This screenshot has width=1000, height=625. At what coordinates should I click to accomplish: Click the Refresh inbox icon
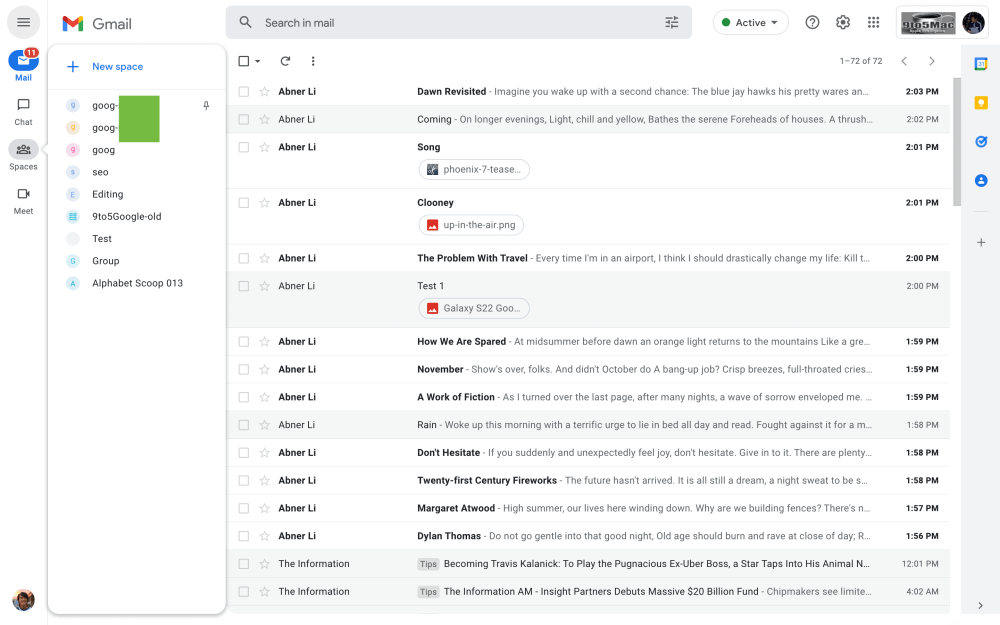(x=285, y=61)
